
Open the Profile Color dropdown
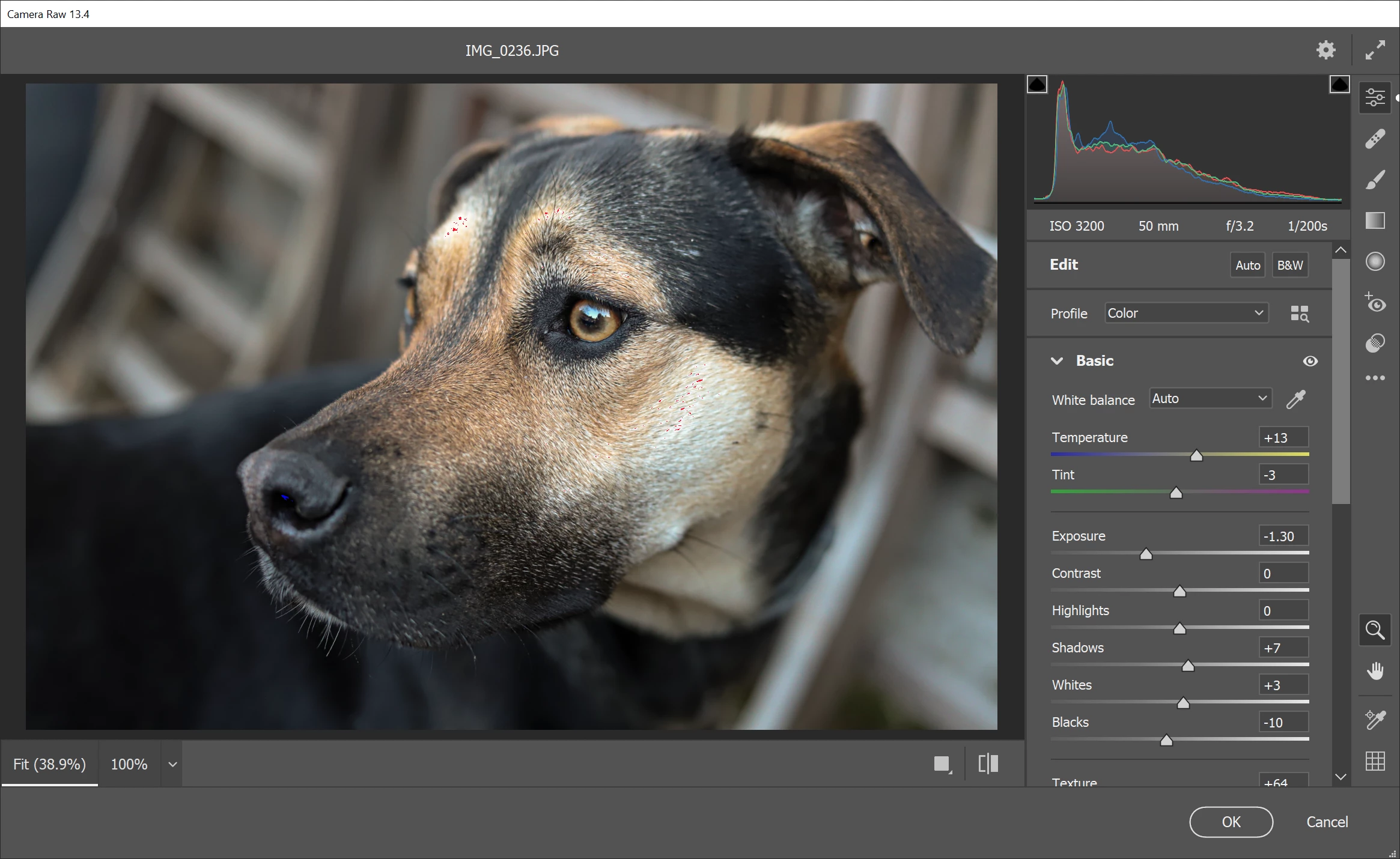click(x=1185, y=313)
